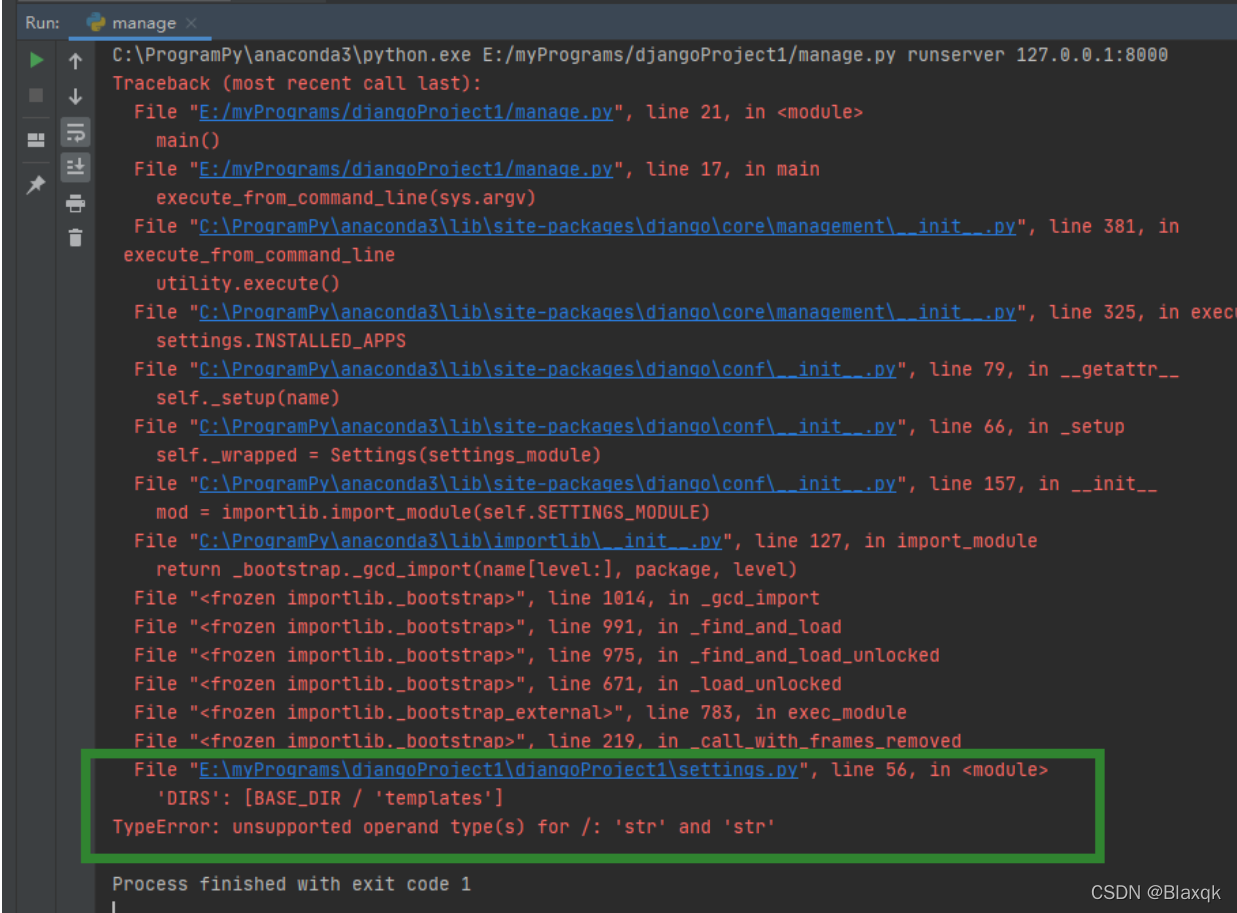Toggle soft-wrap for console output

(75, 132)
